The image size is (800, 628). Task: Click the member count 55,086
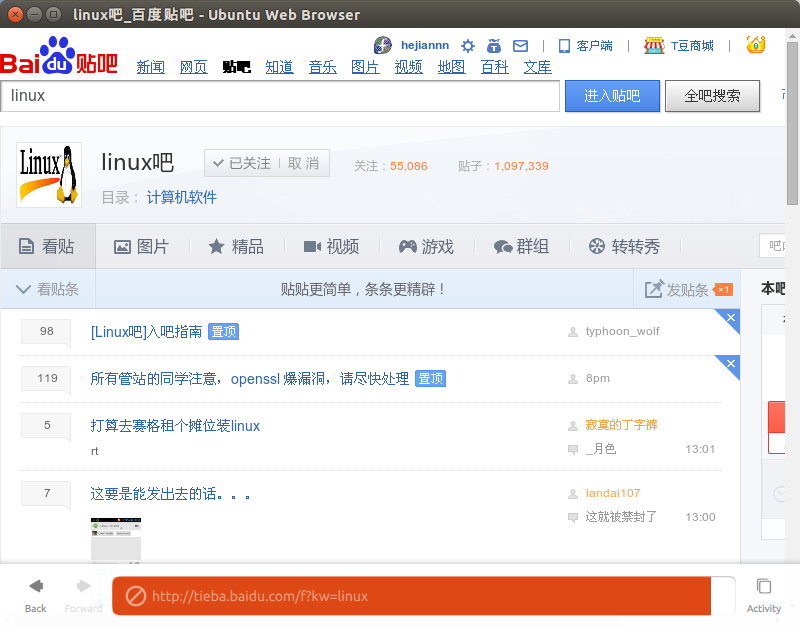tap(409, 166)
